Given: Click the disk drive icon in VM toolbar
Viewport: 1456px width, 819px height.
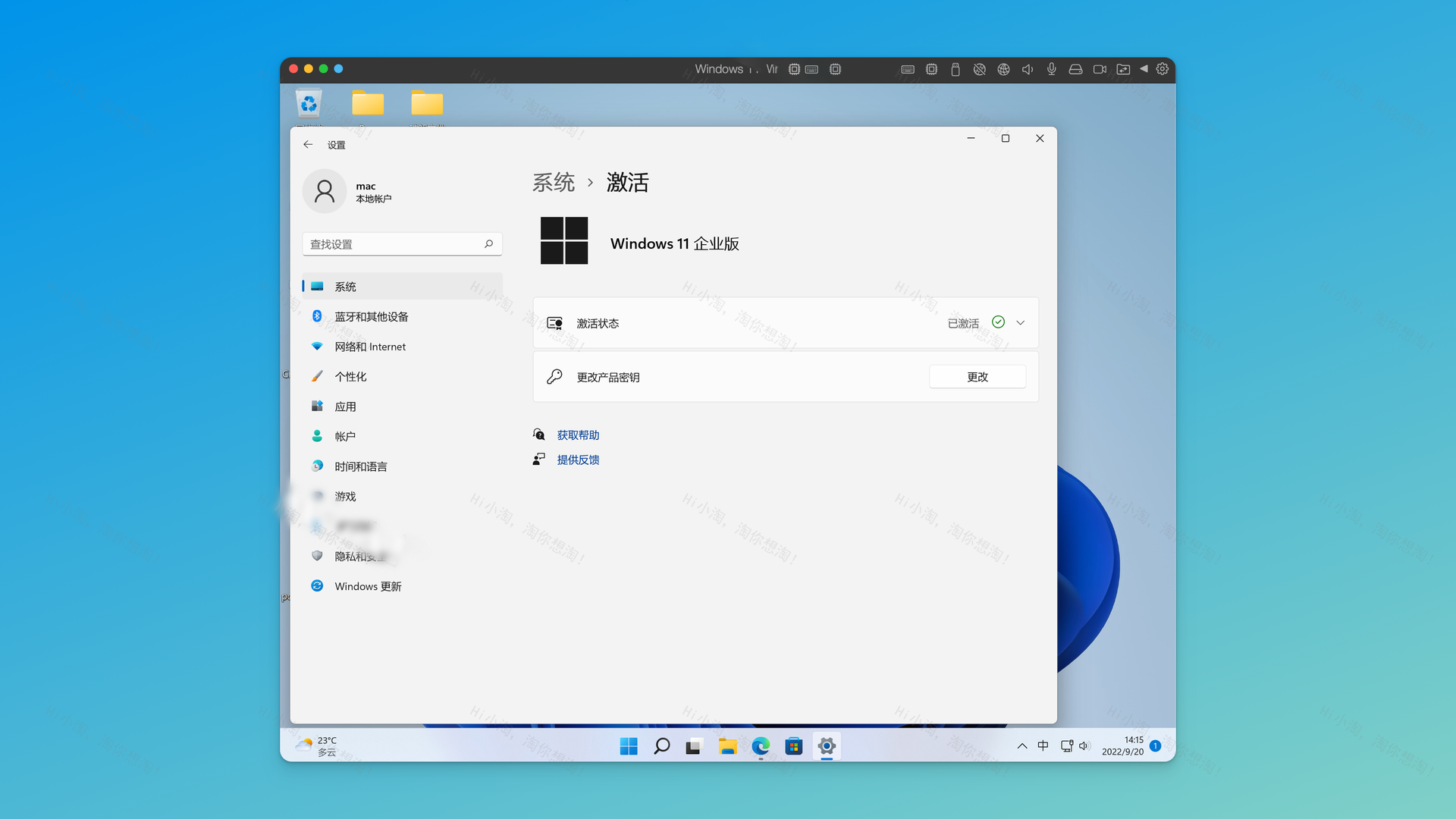Looking at the screenshot, I should tap(1075, 69).
